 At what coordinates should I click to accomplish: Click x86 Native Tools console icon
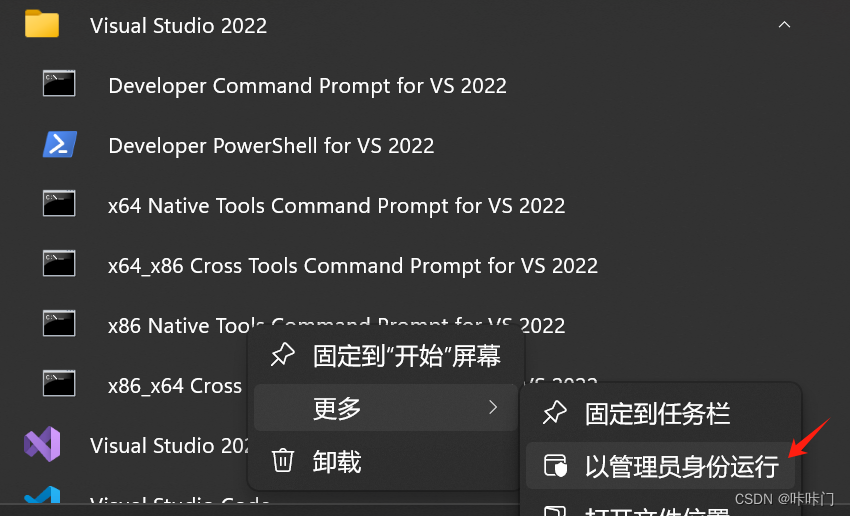[x=59, y=324]
